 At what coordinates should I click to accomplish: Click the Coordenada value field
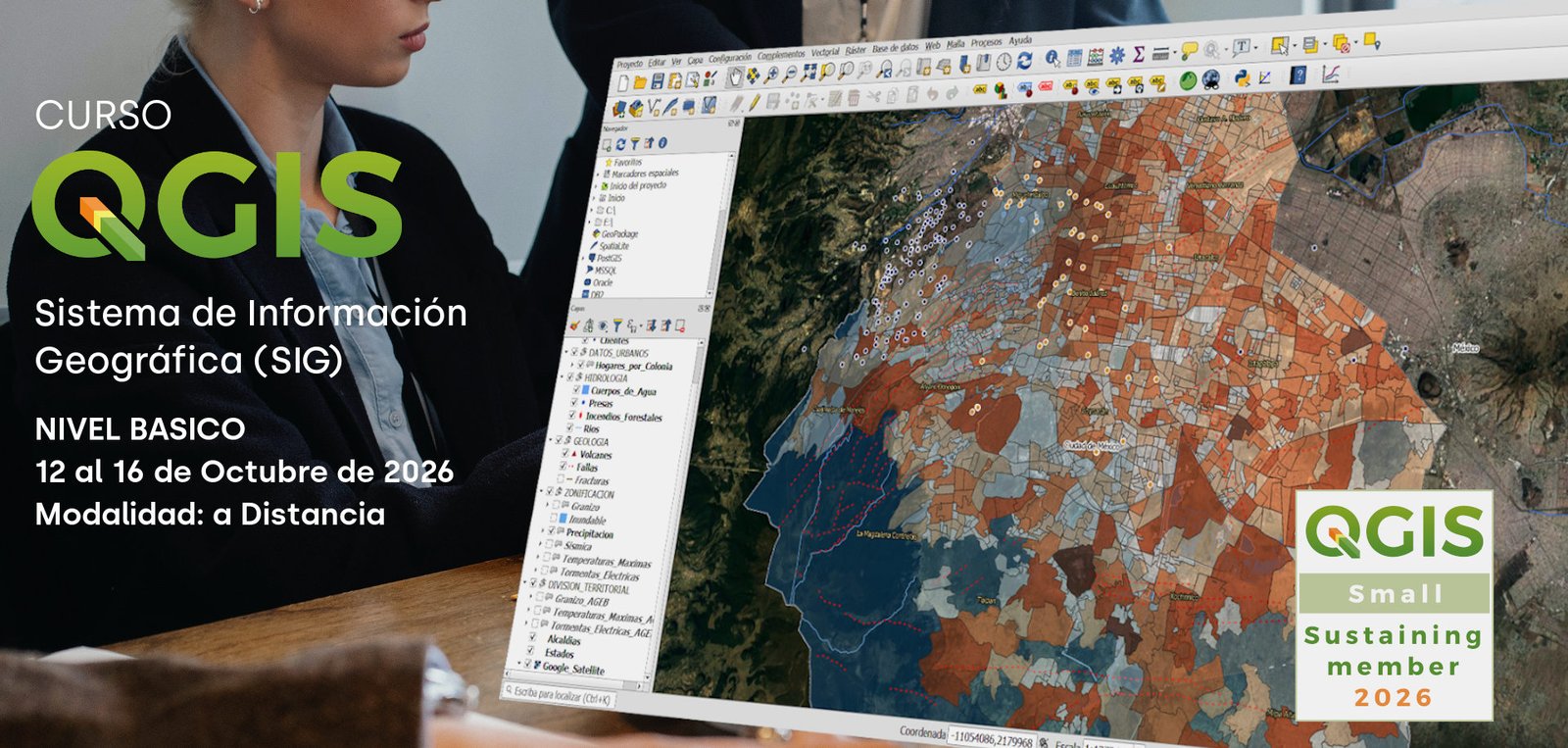click(991, 738)
